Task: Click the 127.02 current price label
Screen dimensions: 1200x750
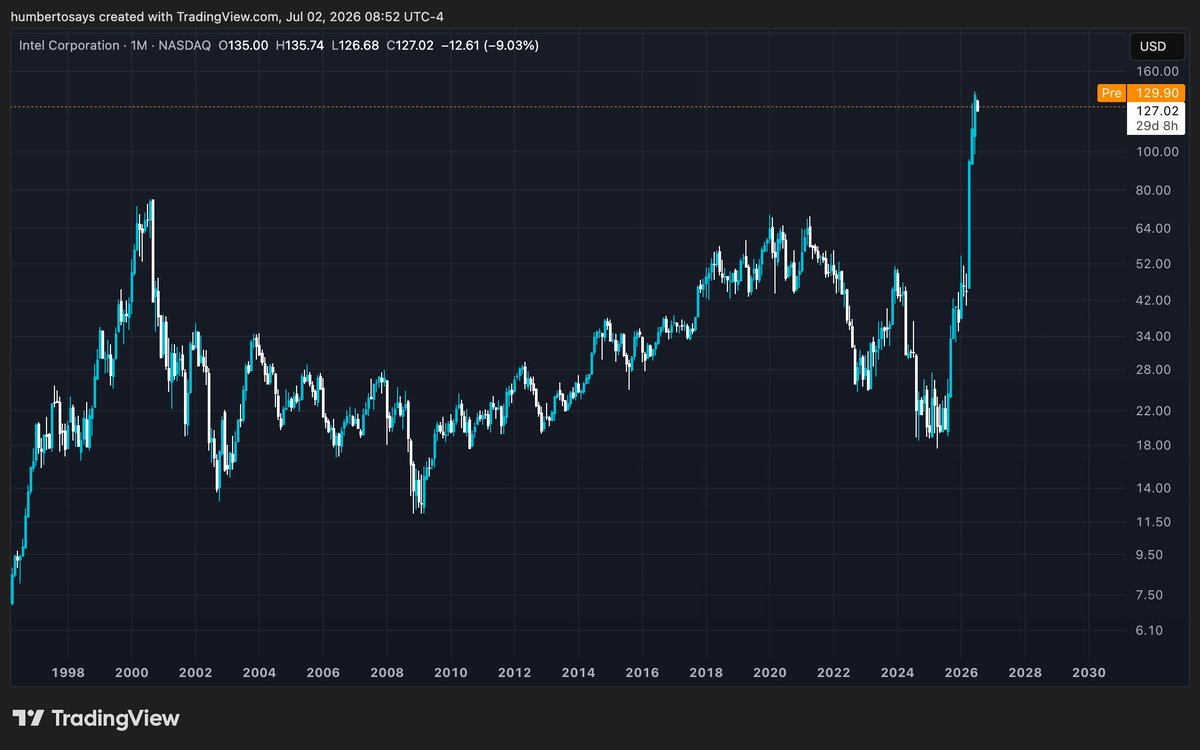Action: tap(1155, 110)
